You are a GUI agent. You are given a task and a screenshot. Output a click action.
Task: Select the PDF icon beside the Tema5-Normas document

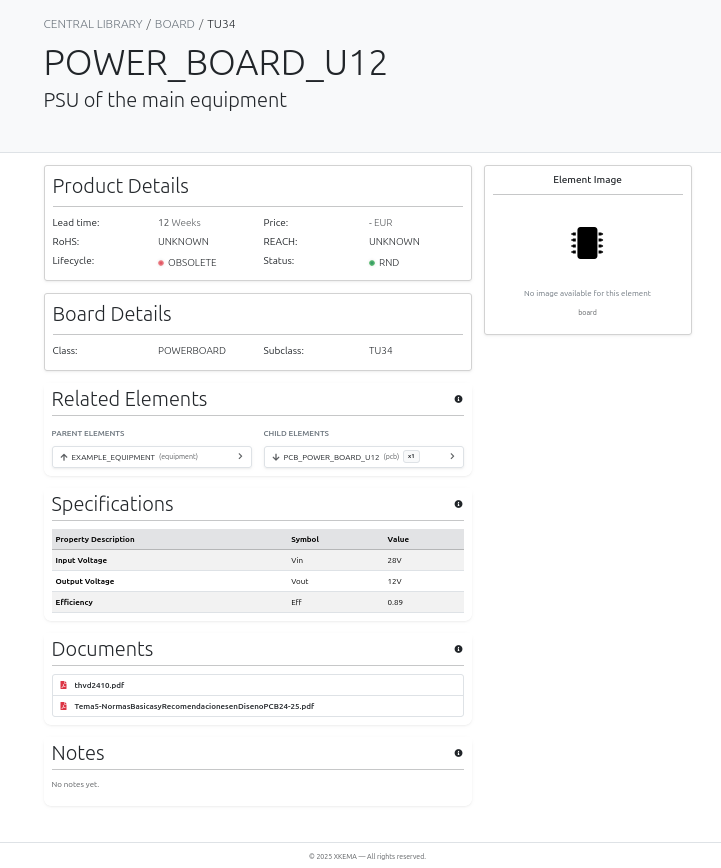coord(63,705)
